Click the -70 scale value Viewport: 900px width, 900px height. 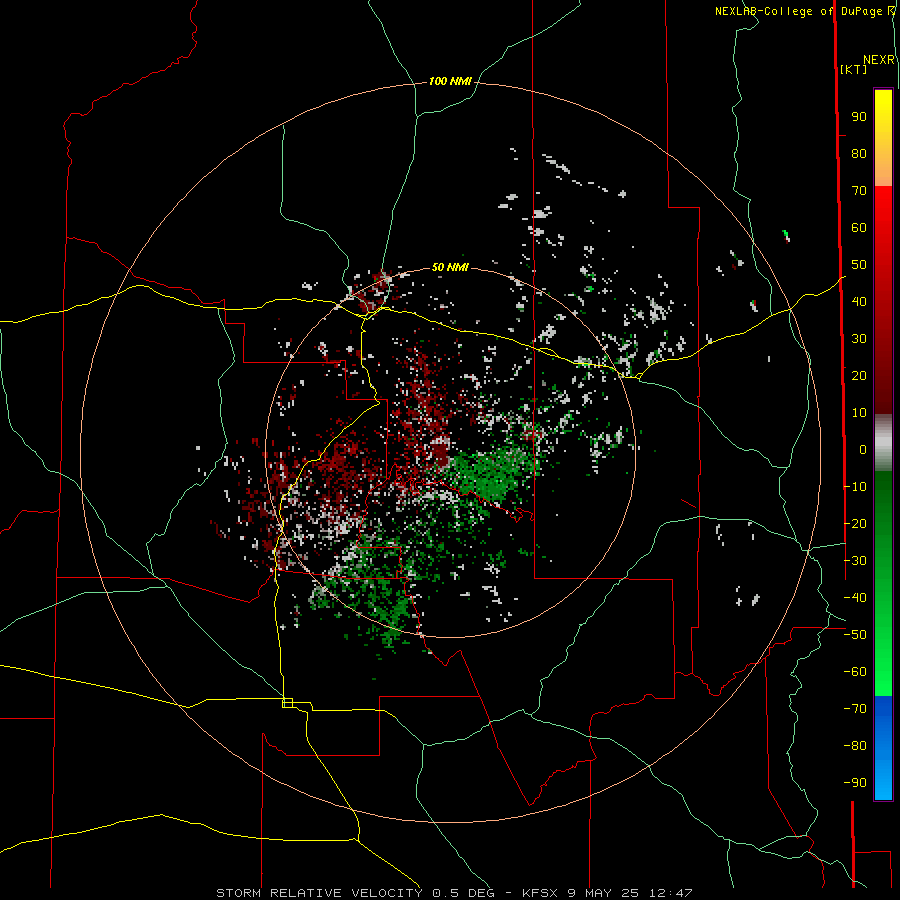pyautogui.click(x=855, y=709)
